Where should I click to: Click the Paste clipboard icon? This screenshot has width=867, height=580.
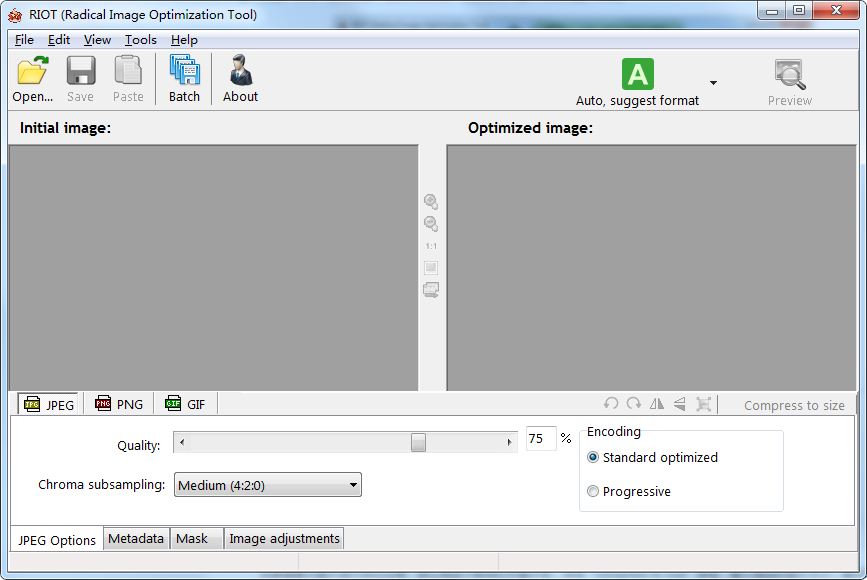point(128,70)
